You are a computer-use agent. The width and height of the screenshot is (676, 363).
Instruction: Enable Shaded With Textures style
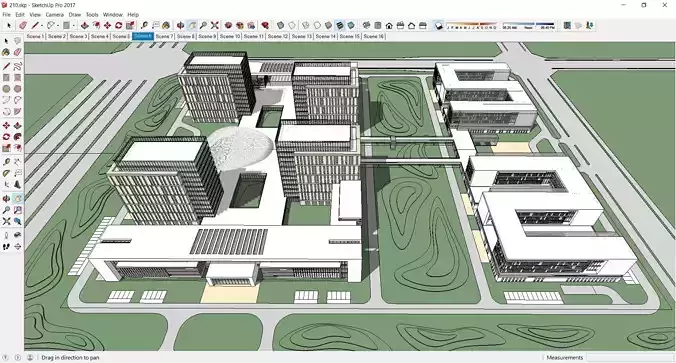point(340,25)
